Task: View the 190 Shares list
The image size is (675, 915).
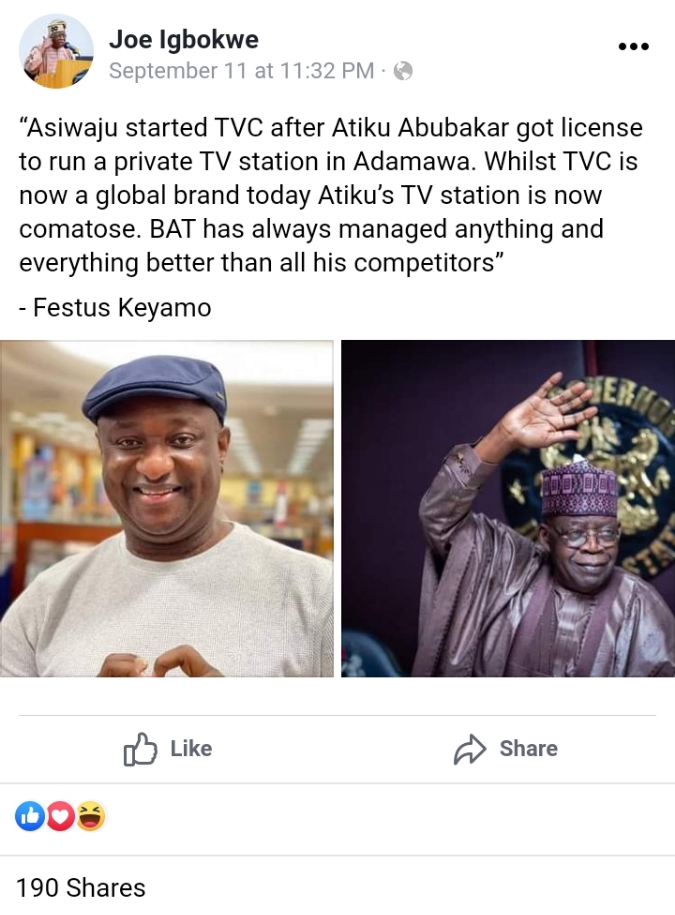Action: coord(81,888)
